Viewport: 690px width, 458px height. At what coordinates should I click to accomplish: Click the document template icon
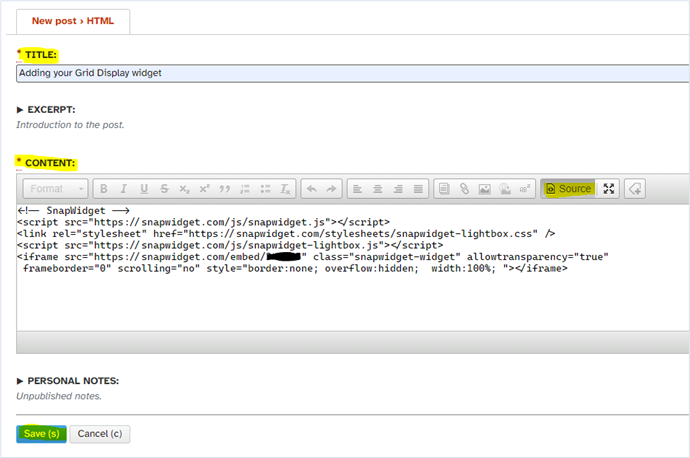pyautogui.click(x=444, y=189)
